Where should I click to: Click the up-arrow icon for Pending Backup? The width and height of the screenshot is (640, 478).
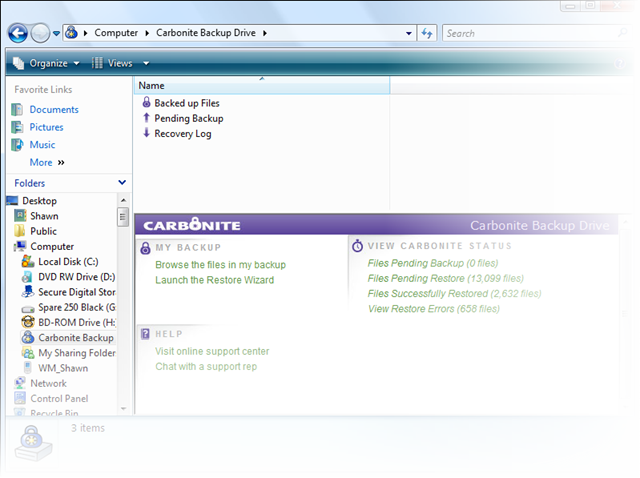[146, 118]
